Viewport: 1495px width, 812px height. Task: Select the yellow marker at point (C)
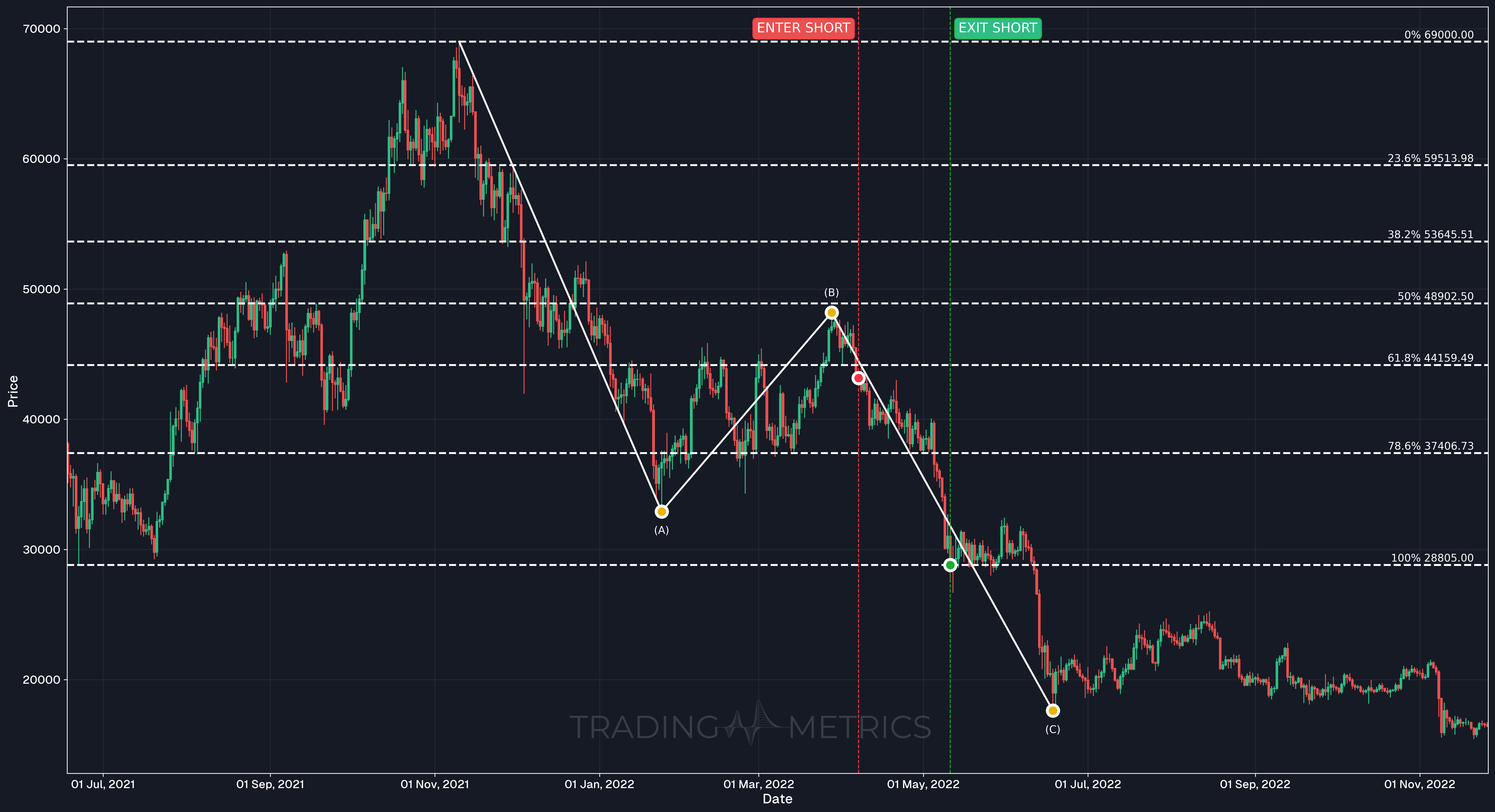(1053, 711)
